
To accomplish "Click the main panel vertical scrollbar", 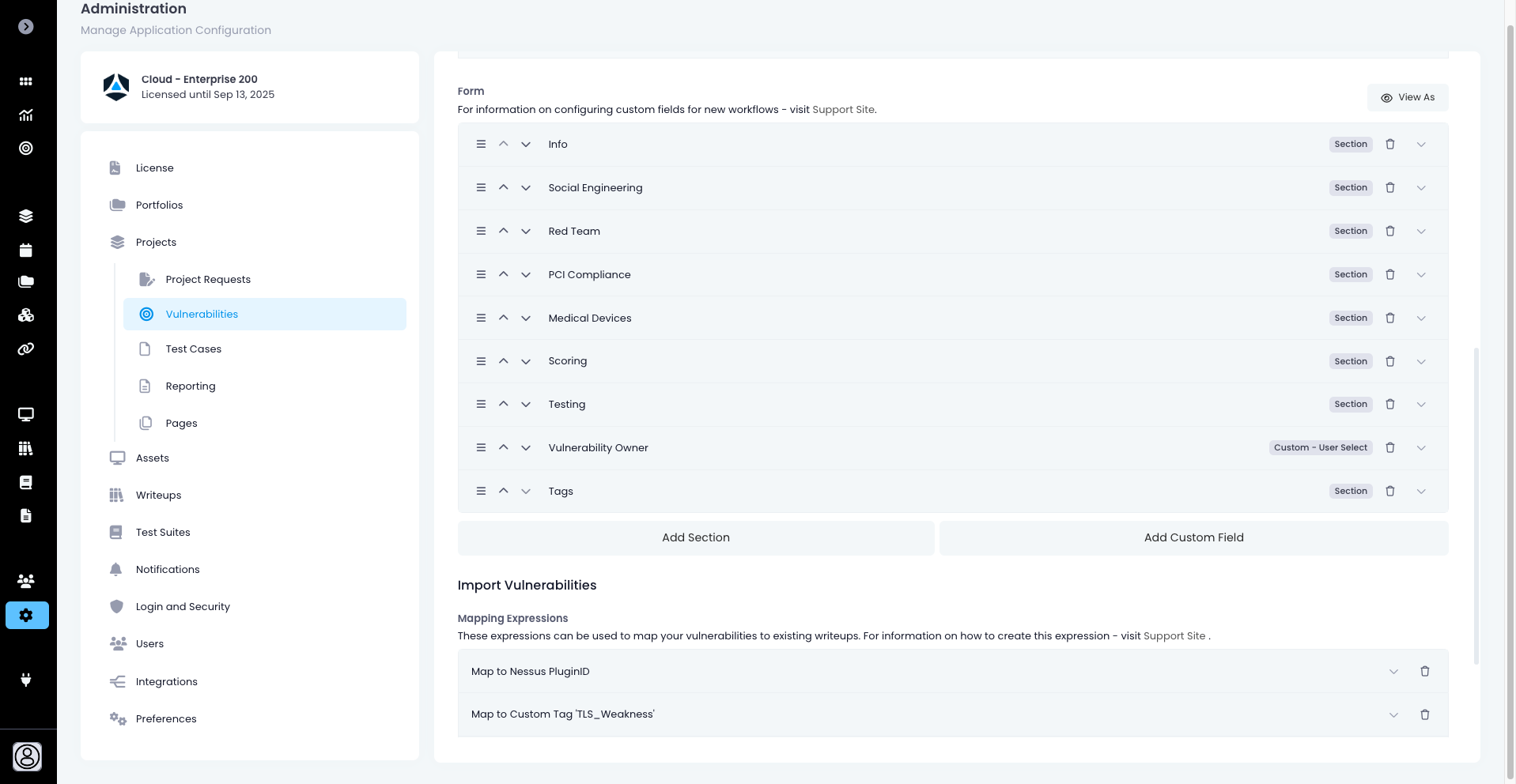I will [x=1476, y=506].
